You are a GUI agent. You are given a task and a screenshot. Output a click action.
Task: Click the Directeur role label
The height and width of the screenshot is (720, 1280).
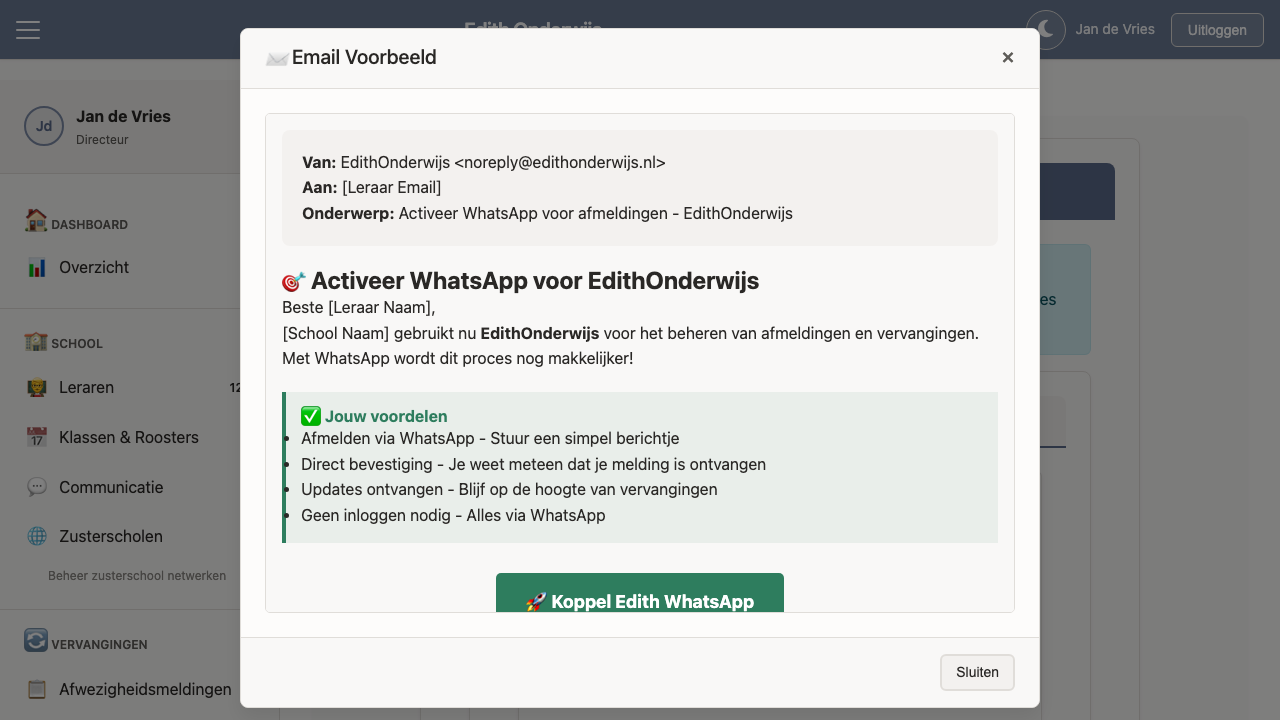coord(102,140)
